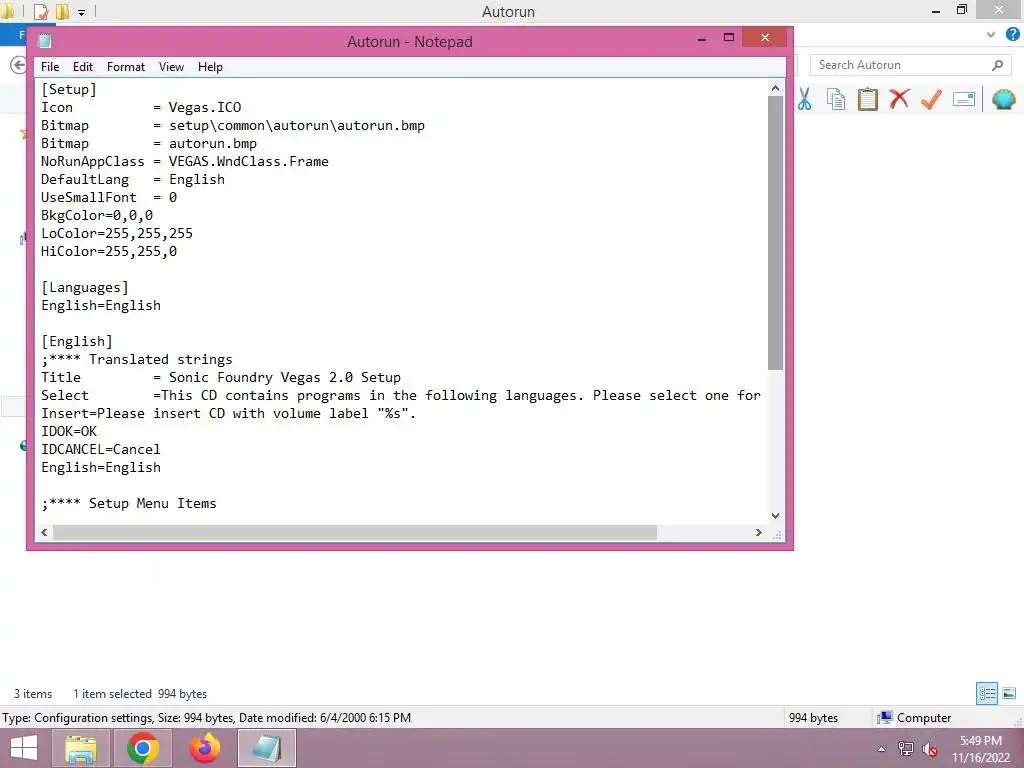The image size is (1024, 768).
Task: Click the ';**** Setup Menu Items' line
Action: point(129,504)
